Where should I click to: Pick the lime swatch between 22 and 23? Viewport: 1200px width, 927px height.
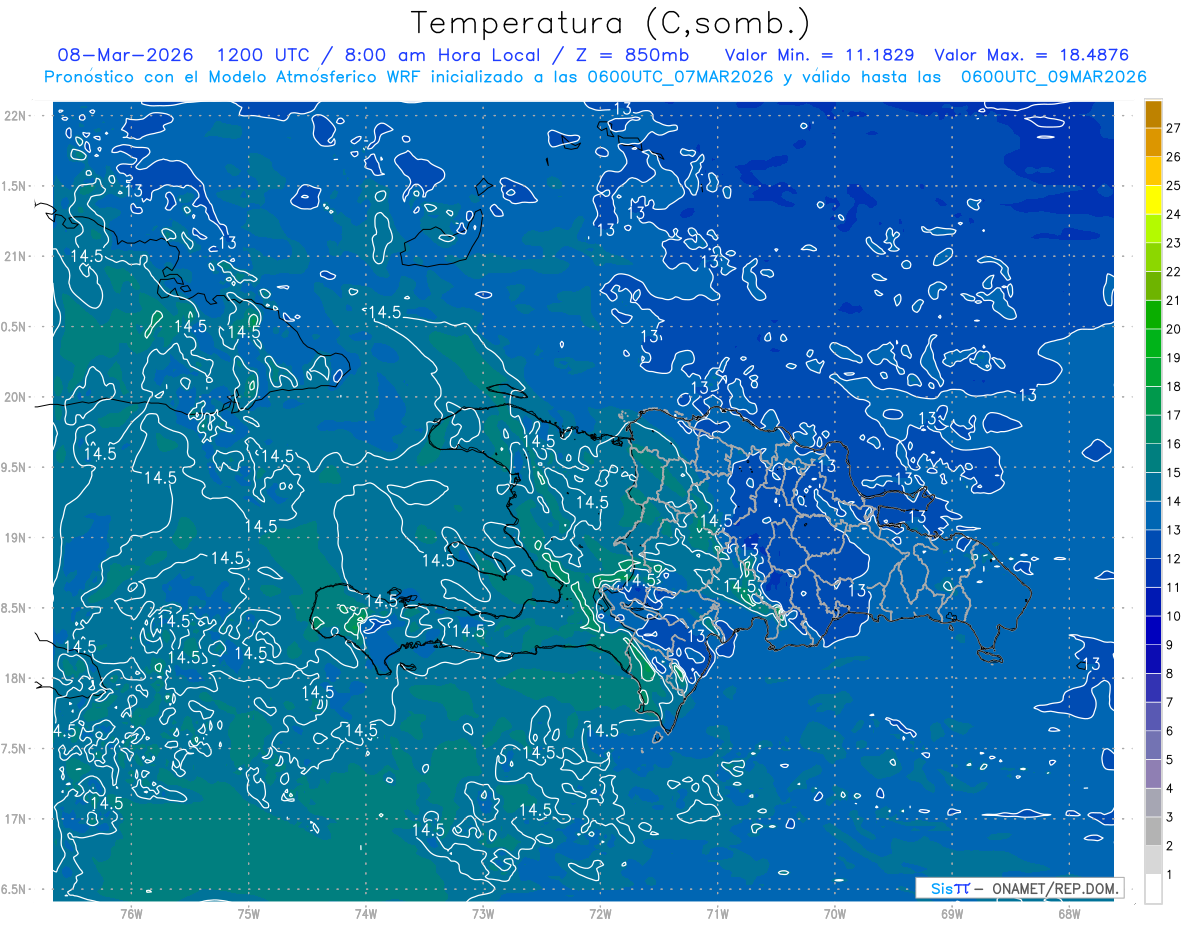[x=1153, y=258]
